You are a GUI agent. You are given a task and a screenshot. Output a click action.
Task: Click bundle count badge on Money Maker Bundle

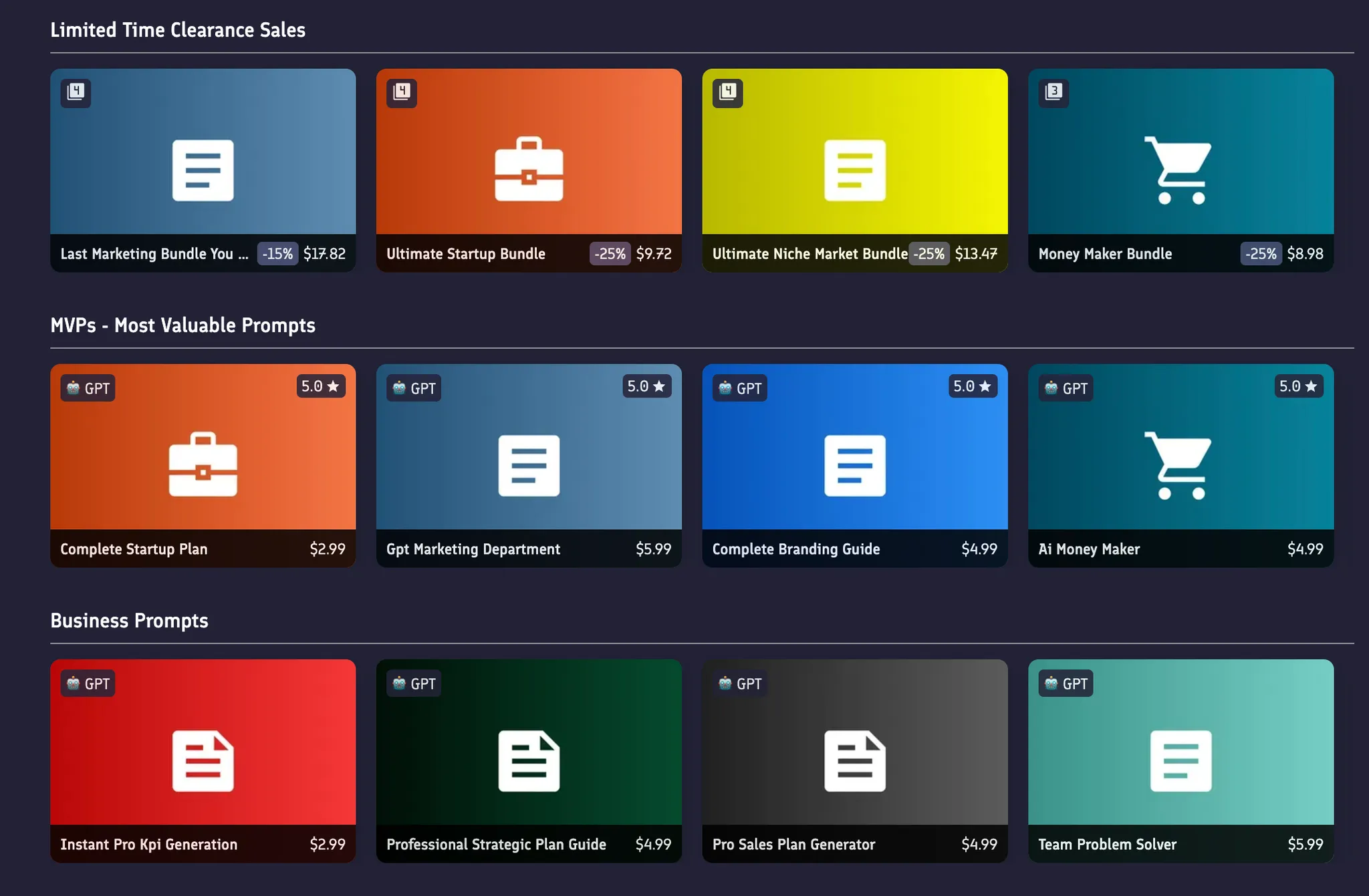(1053, 92)
